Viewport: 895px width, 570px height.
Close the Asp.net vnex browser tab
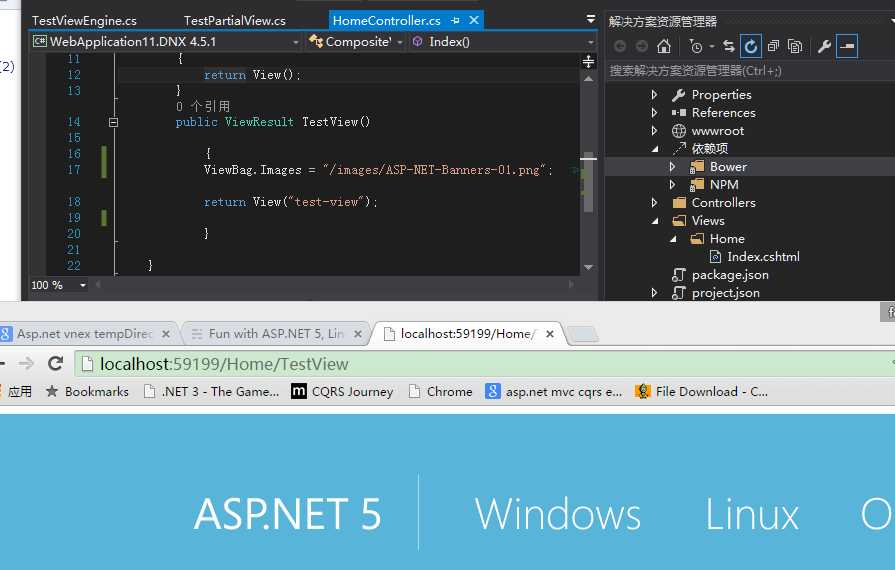point(166,334)
